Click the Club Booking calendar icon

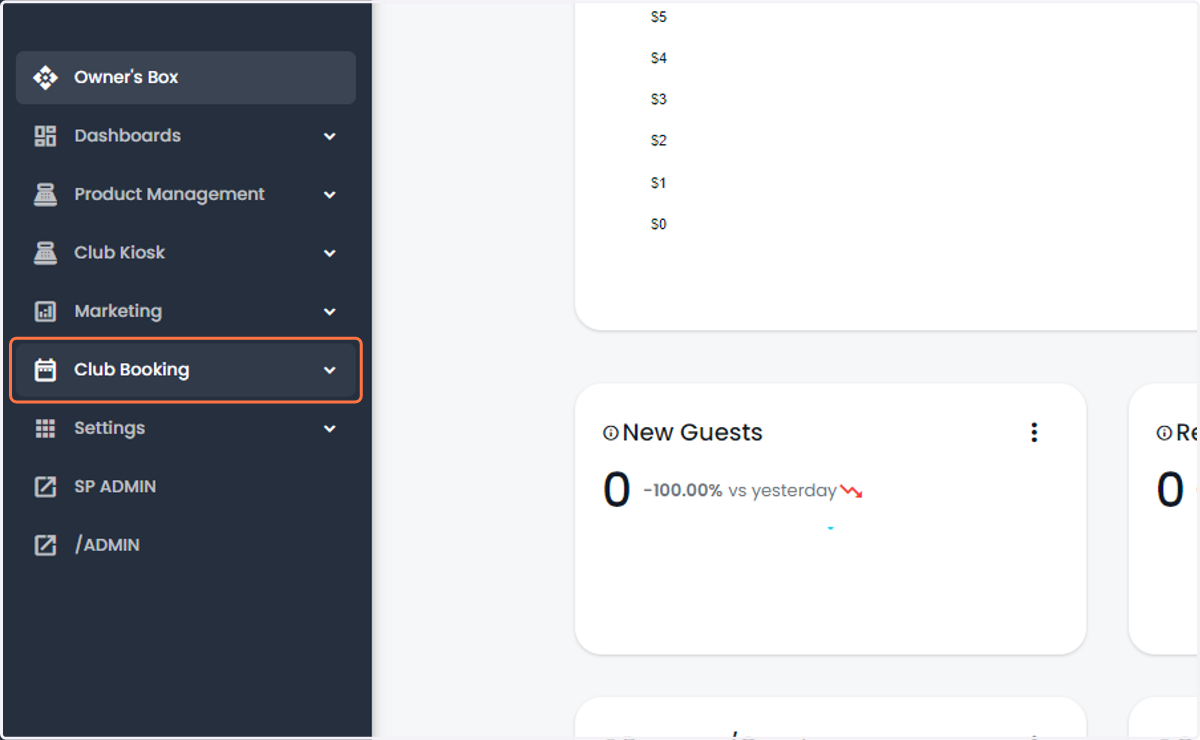coord(45,370)
